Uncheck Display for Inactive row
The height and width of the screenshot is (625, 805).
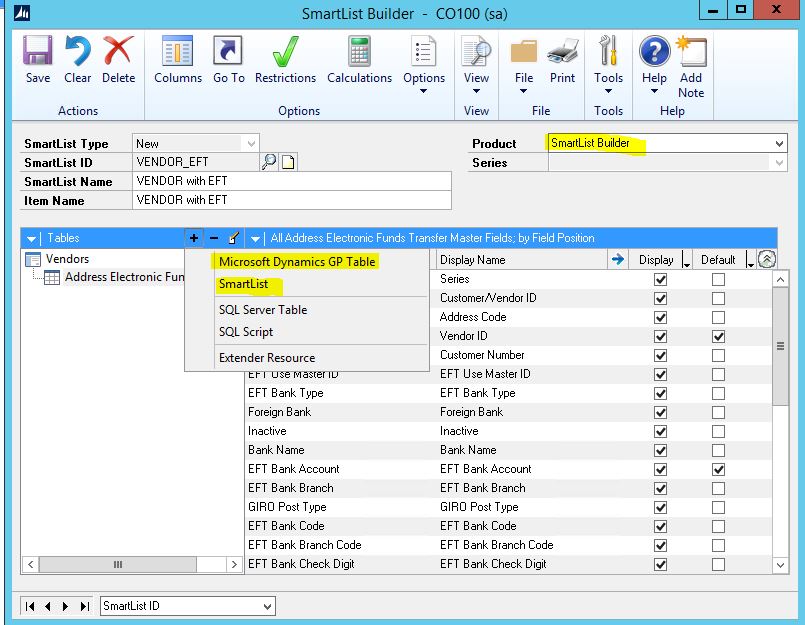point(660,431)
